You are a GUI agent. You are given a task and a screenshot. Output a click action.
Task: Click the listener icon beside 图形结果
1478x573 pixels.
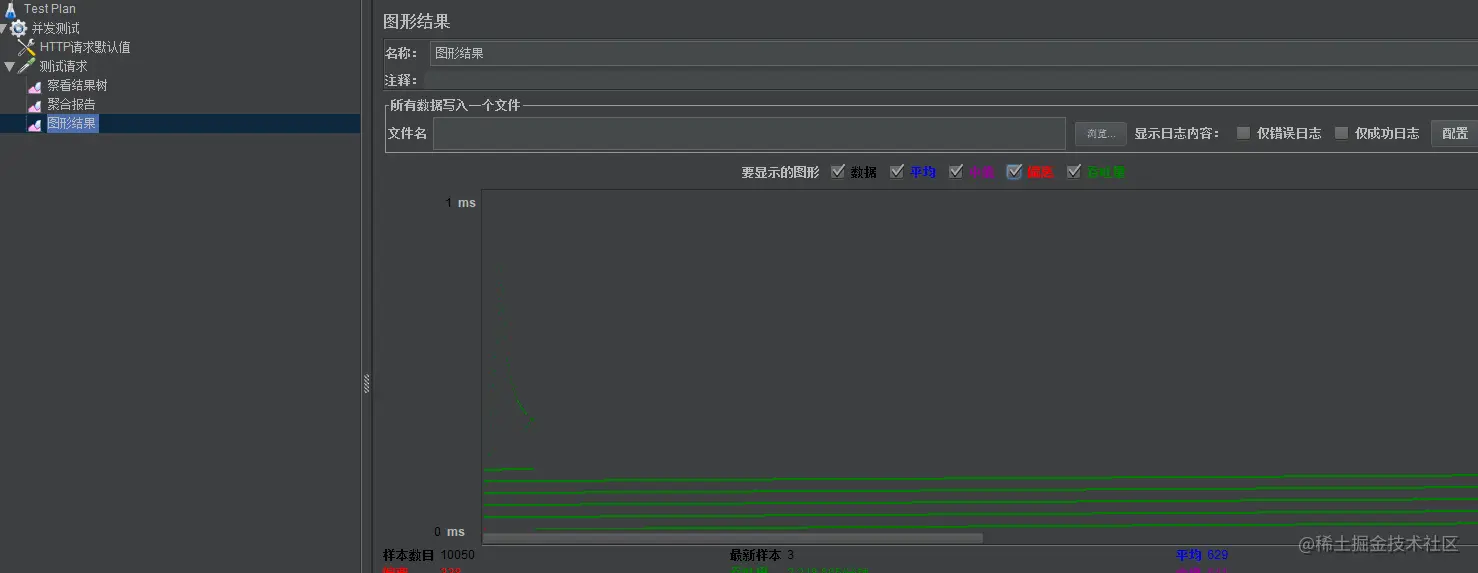pyautogui.click(x=35, y=124)
